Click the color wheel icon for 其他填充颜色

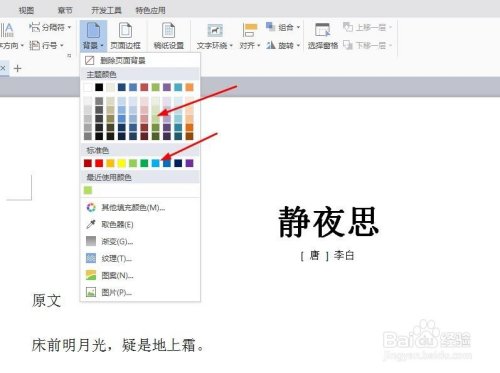pyautogui.click(x=91, y=207)
